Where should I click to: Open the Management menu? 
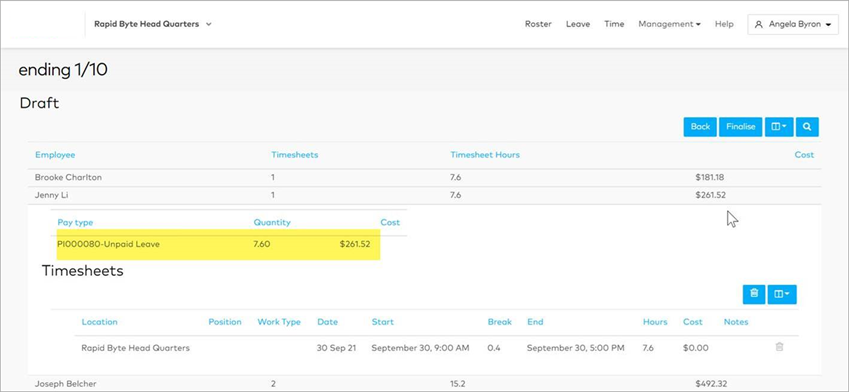pos(669,24)
